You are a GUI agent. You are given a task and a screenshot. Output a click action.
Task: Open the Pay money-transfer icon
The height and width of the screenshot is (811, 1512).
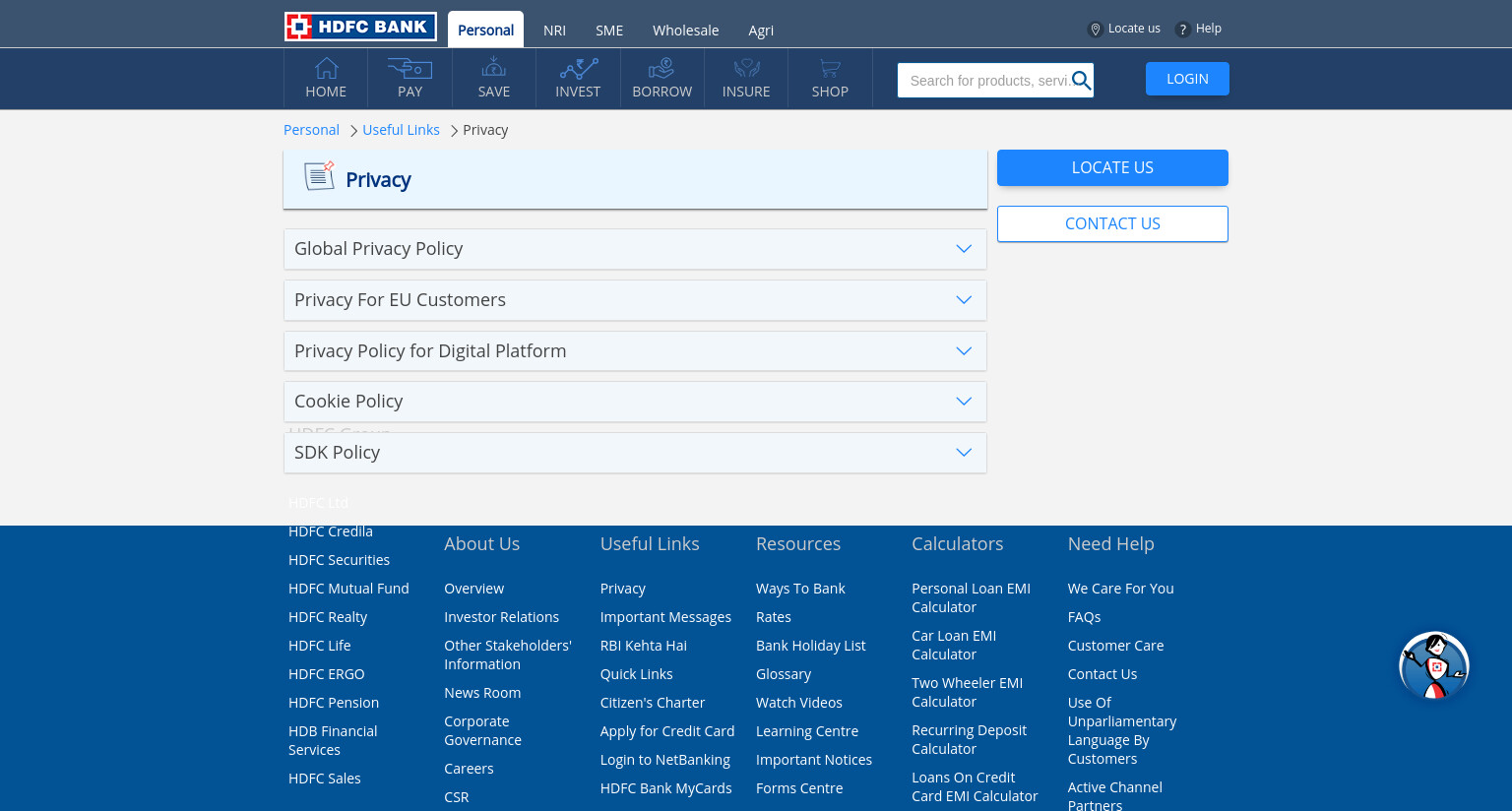(x=409, y=68)
